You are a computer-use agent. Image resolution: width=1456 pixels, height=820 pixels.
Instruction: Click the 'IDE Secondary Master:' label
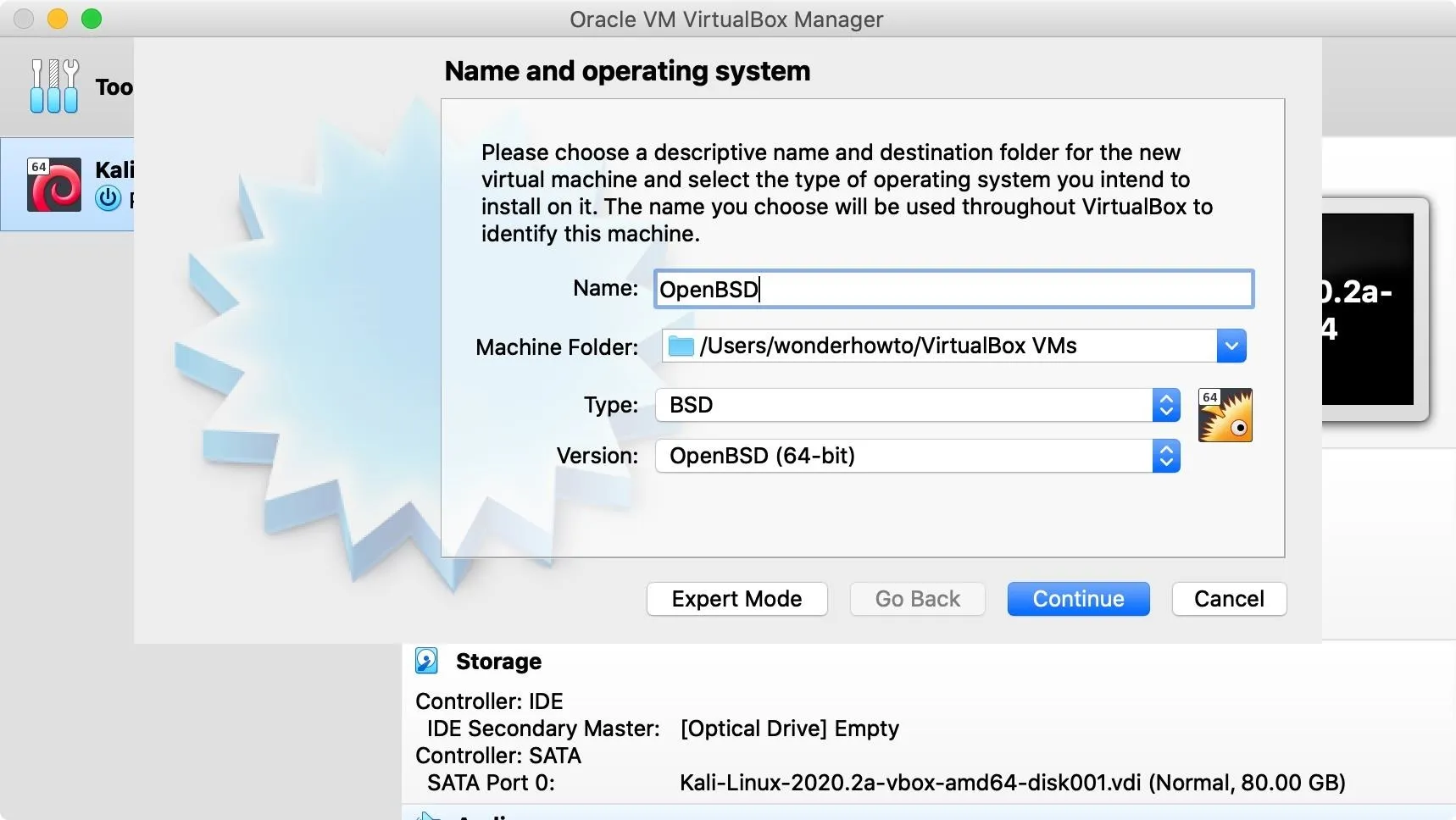(x=543, y=729)
